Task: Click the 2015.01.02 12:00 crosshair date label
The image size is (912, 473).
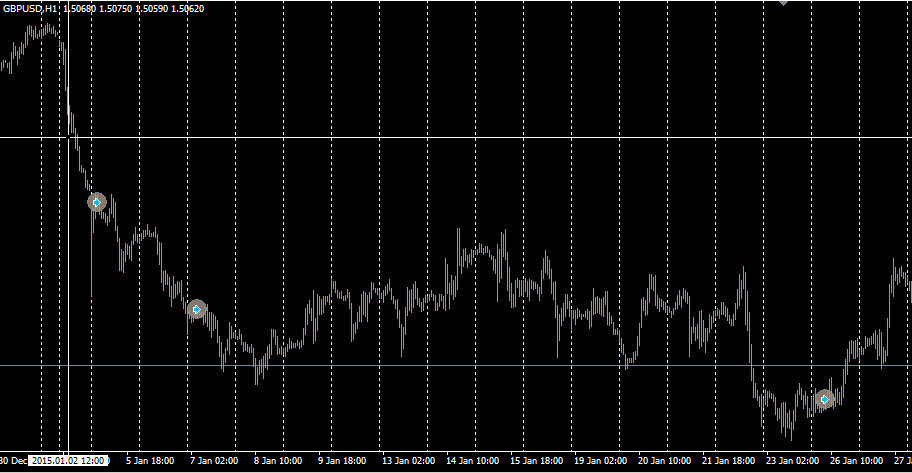Action: point(69,461)
